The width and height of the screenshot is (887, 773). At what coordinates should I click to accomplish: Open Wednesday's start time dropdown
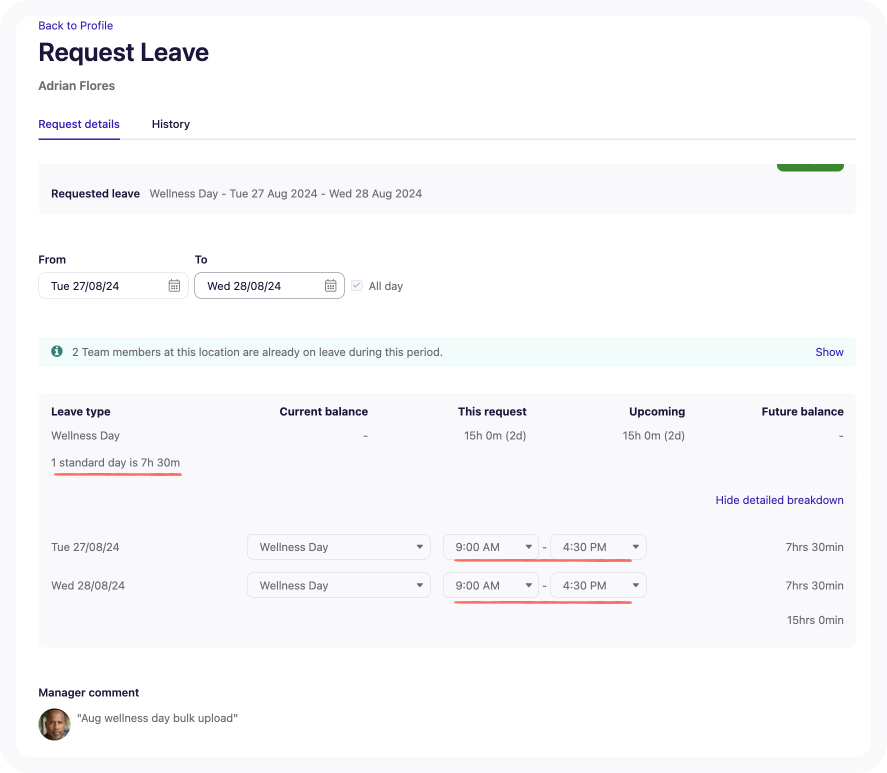click(491, 585)
